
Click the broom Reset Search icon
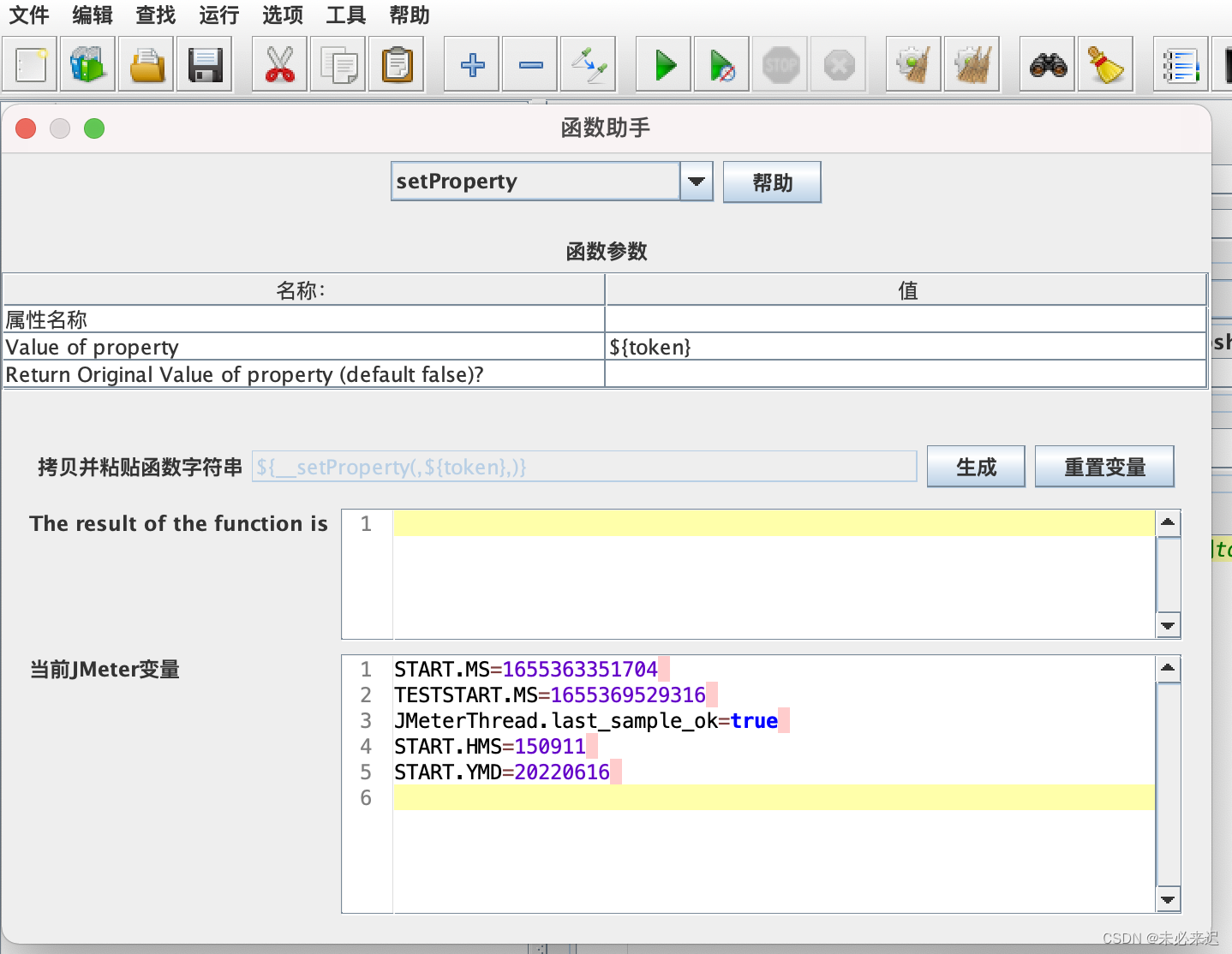(x=1105, y=64)
